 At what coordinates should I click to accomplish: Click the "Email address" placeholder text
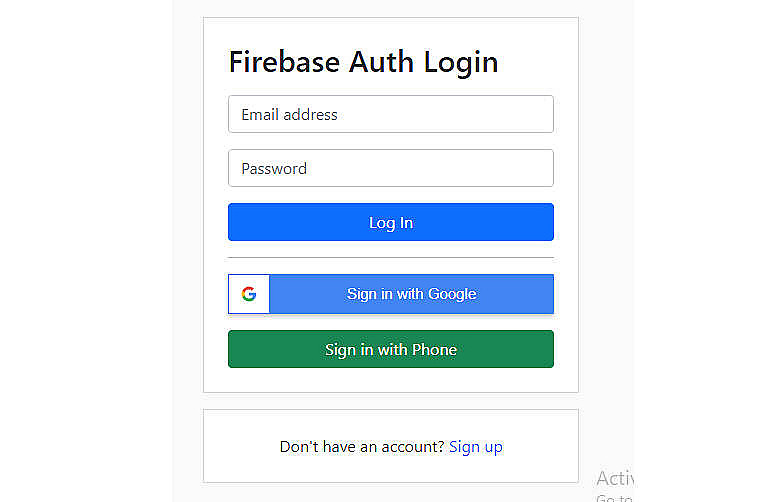(289, 114)
